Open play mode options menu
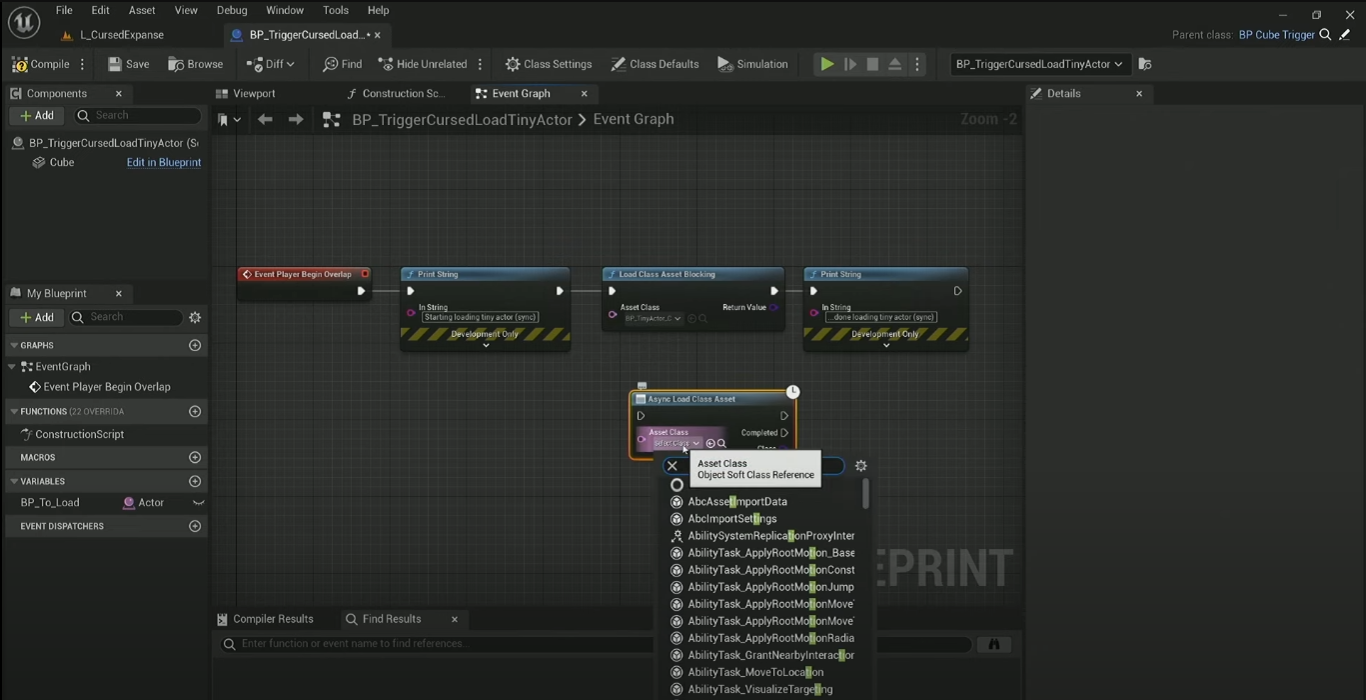 (917, 64)
